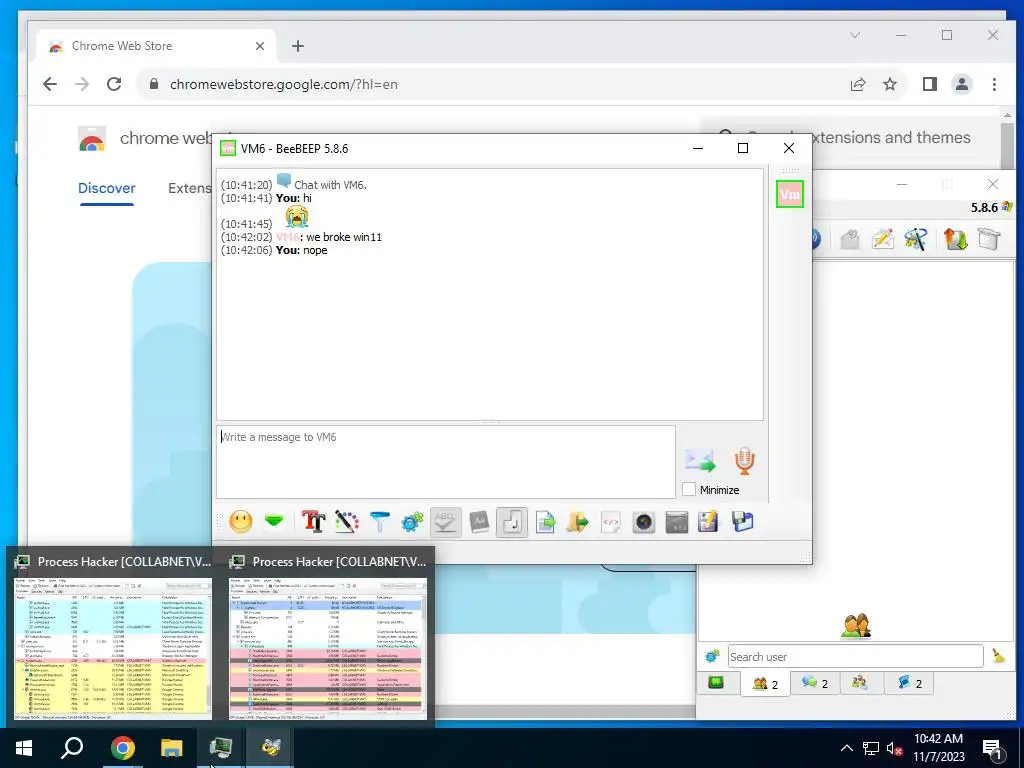Click the envelope with pencil compose icon
The height and width of the screenshot is (768, 1024).
882,240
